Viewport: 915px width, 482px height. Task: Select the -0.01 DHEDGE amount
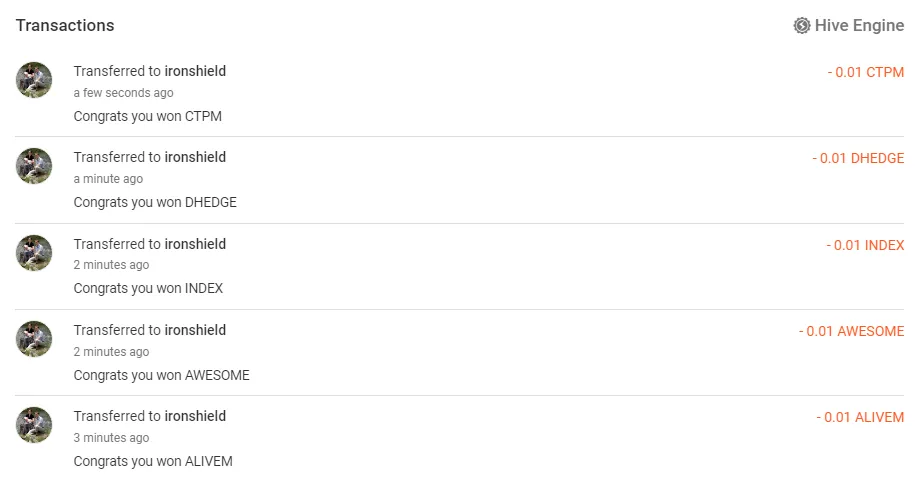857,158
